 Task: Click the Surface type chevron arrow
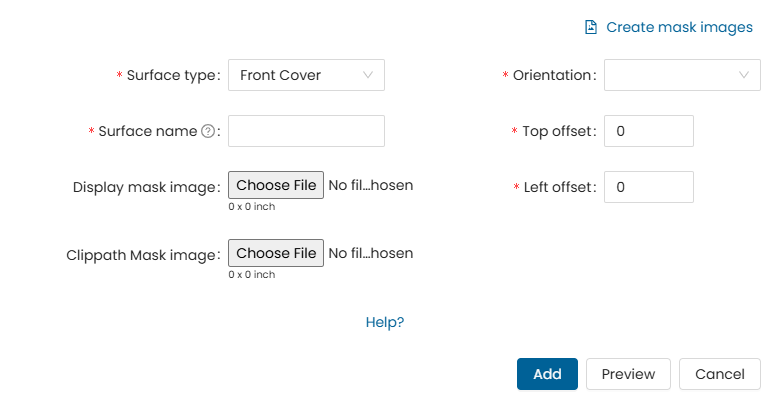point(368,75)
